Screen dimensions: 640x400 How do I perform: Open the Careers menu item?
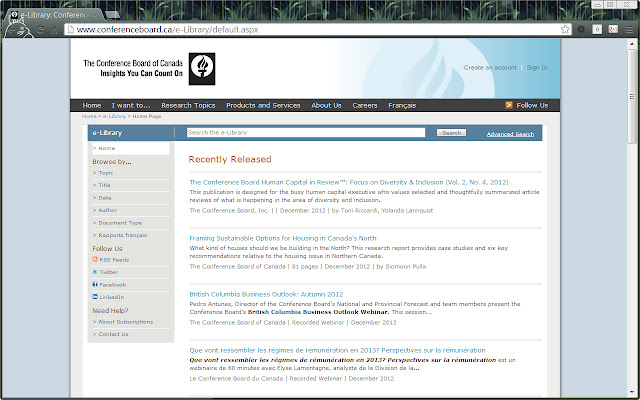[365, 105]
